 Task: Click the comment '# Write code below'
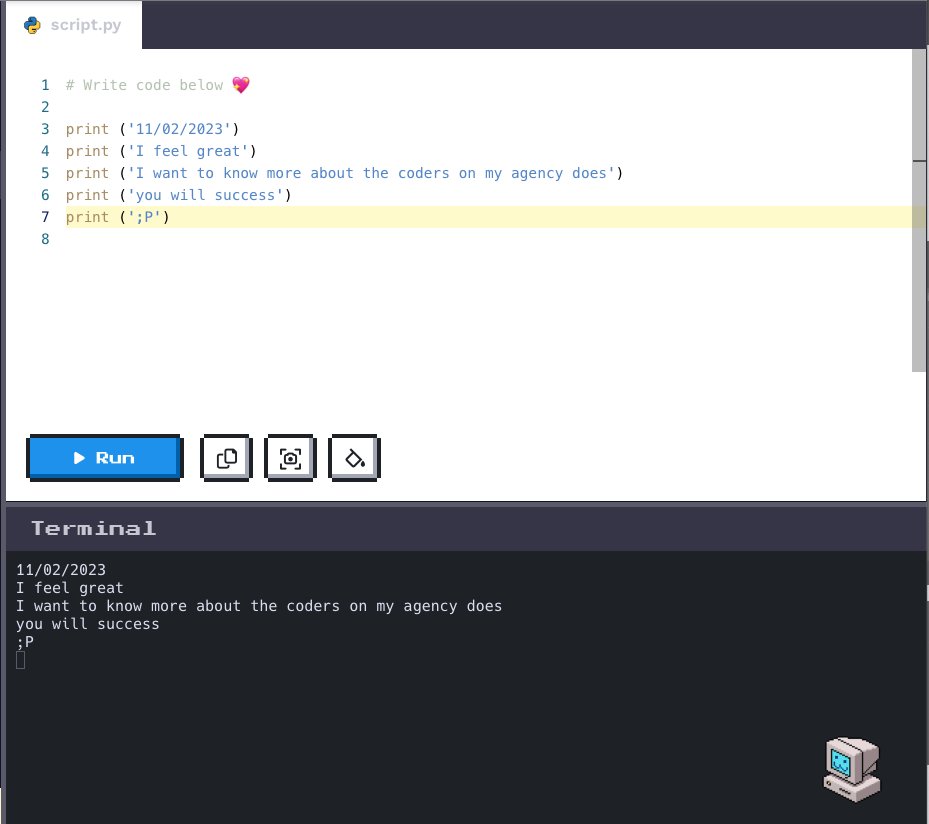(x=145, y=85)
